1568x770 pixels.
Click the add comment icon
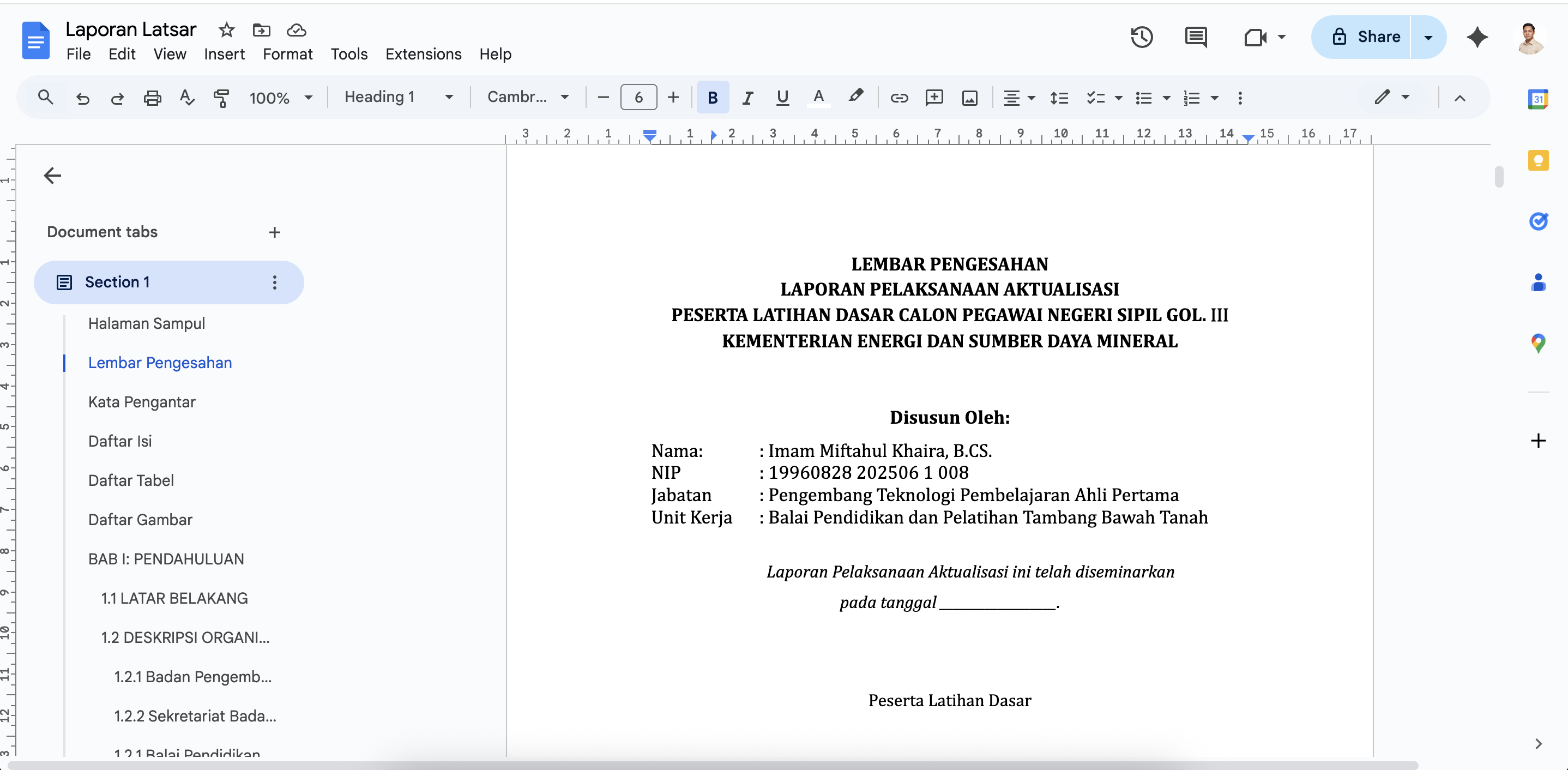pyautogui.click(x=934, y=98)
